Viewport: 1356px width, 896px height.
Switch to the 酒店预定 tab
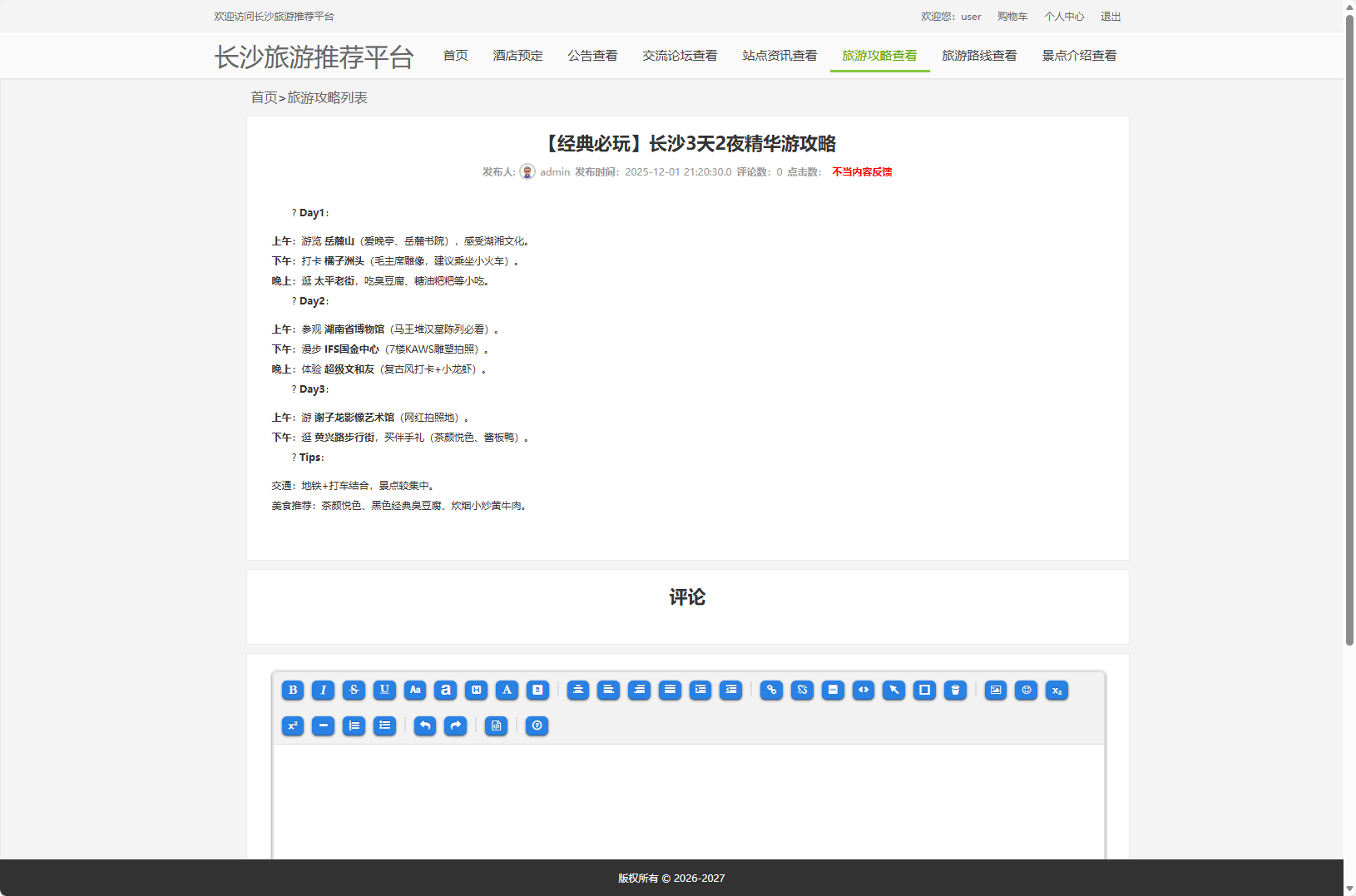point(517,55)
